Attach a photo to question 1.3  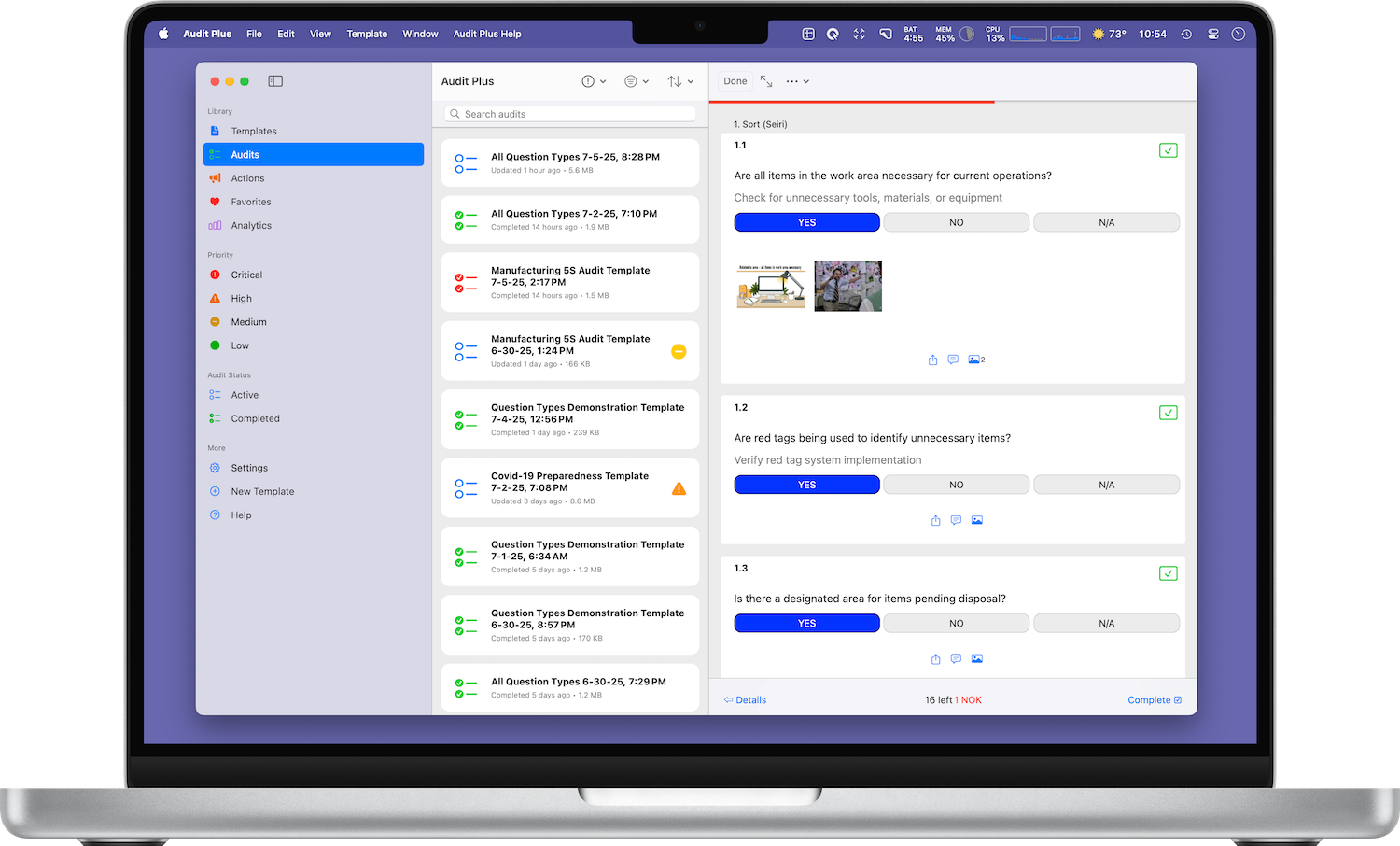(977, 658)
